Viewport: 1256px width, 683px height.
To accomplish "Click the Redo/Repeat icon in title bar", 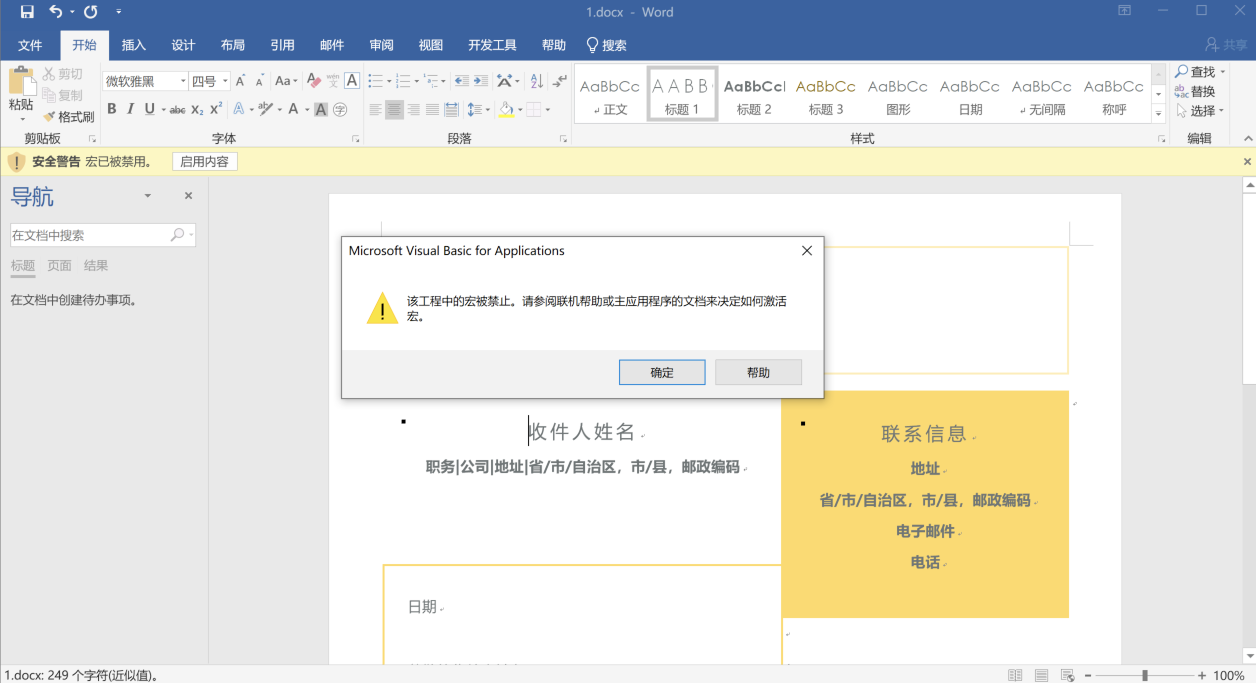I will (91, 12).
